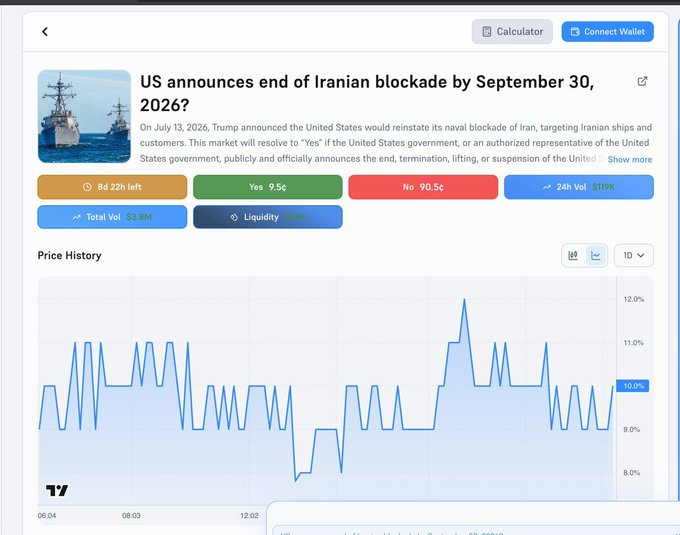Click the Liquidity stat badge
The width and height of the screenshot is (680, 535).
pyautogui.click(x=268, y=217)
